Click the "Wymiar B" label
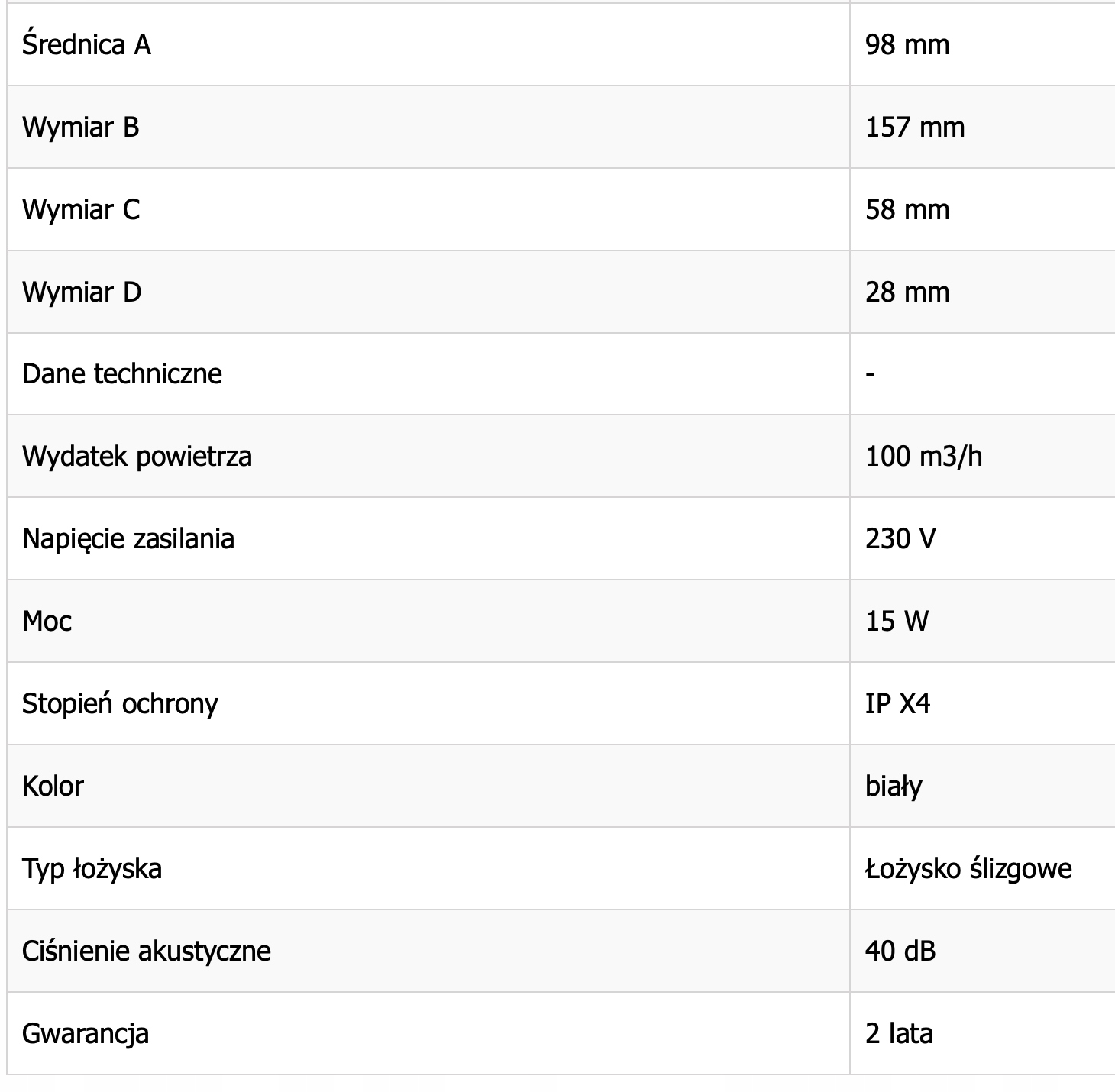 pyautogui.click(x=81, y=127)
